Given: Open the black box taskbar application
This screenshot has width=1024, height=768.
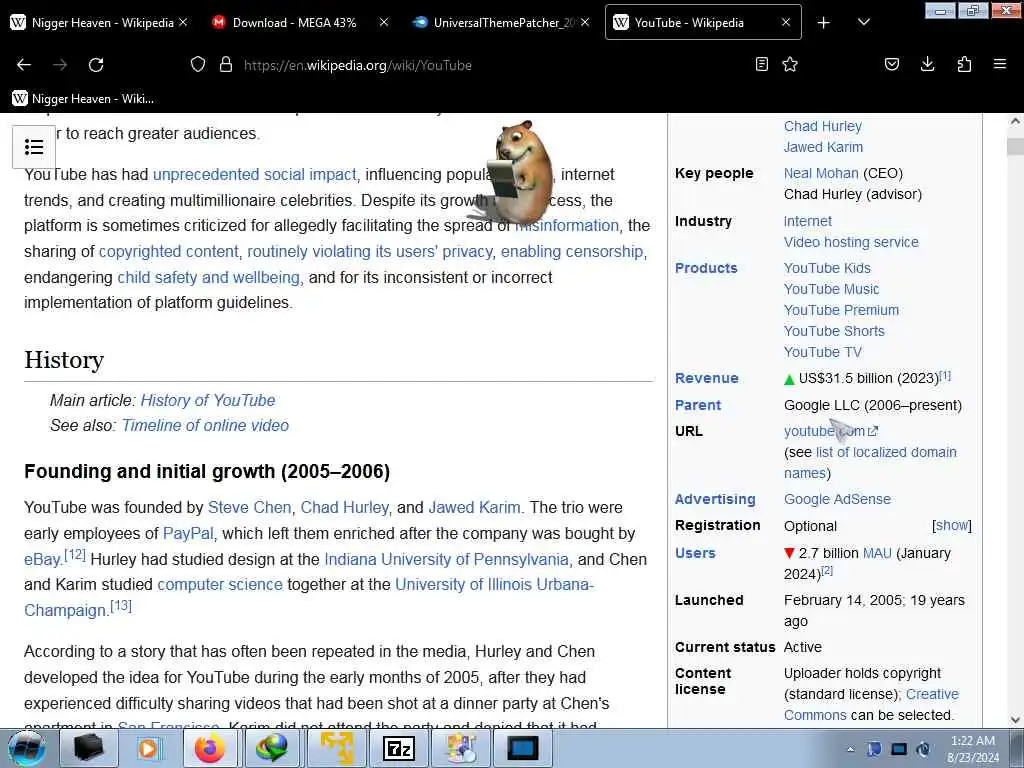Looking at the screenshot, I should click(x=89, y=748).
